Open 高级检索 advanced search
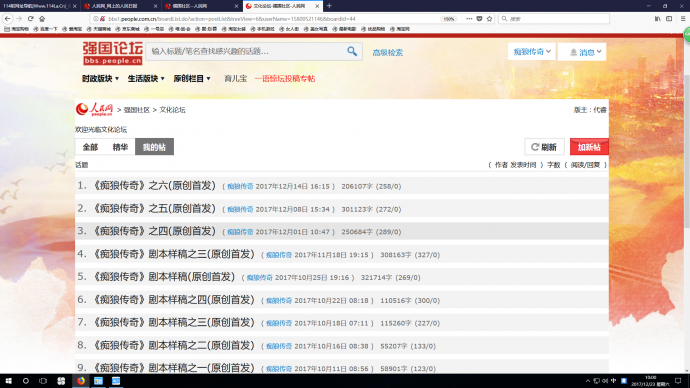Viewport: 690px width, 388px height. [x=388, y=52]
